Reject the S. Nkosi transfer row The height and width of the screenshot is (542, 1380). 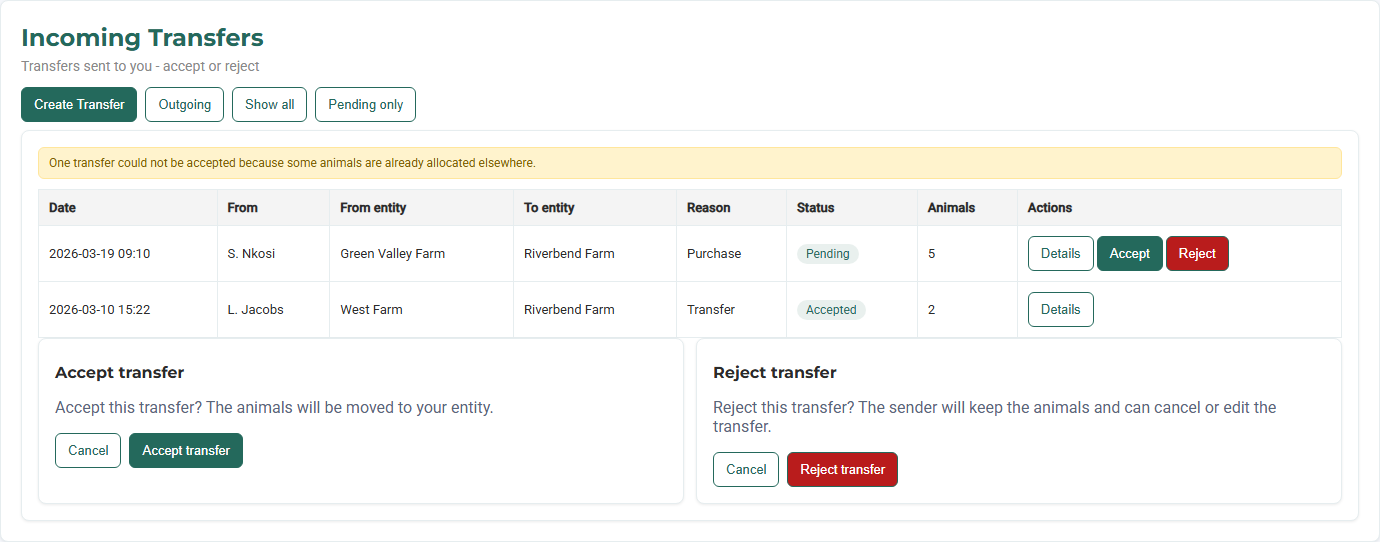[x=1196, y=253]
